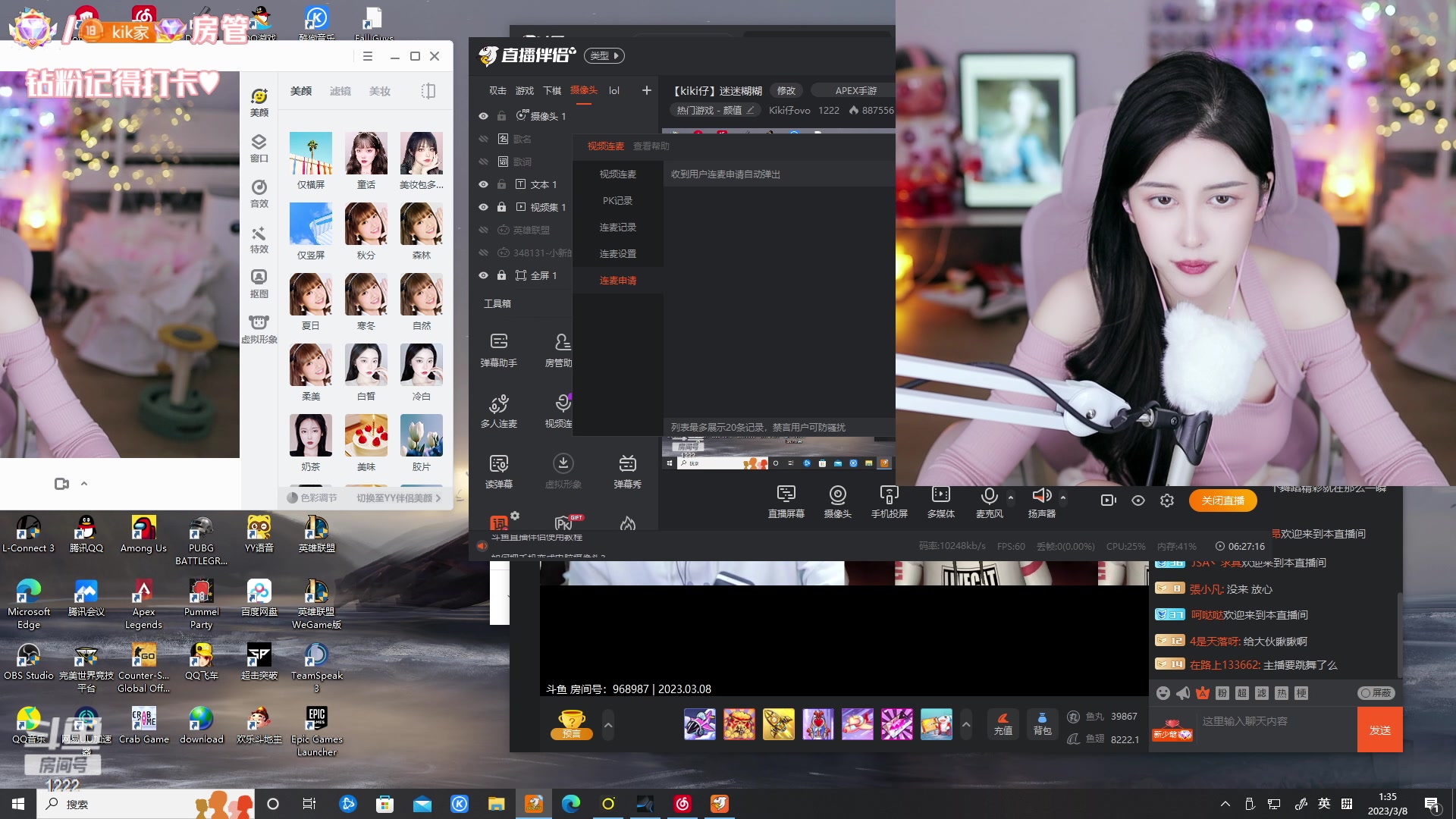Toggle the preview eye icon beside 关闭直播
Screen dimensions: 1456x819
(x=1137, y=500)
